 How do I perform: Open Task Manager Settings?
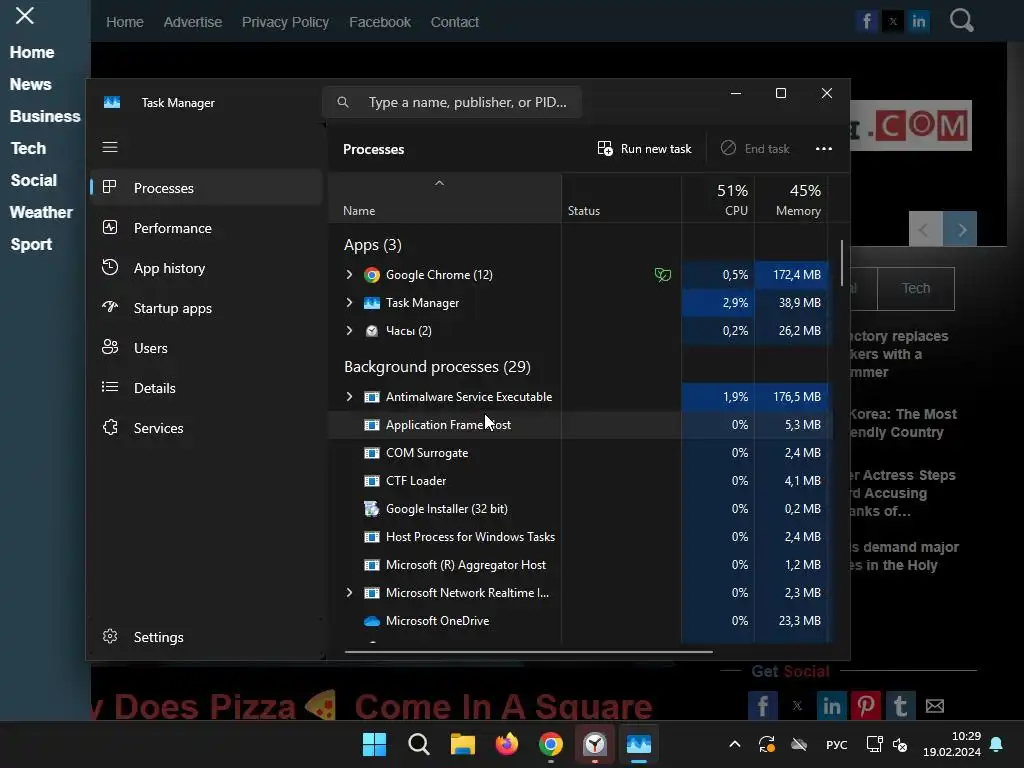click(206, 637)
